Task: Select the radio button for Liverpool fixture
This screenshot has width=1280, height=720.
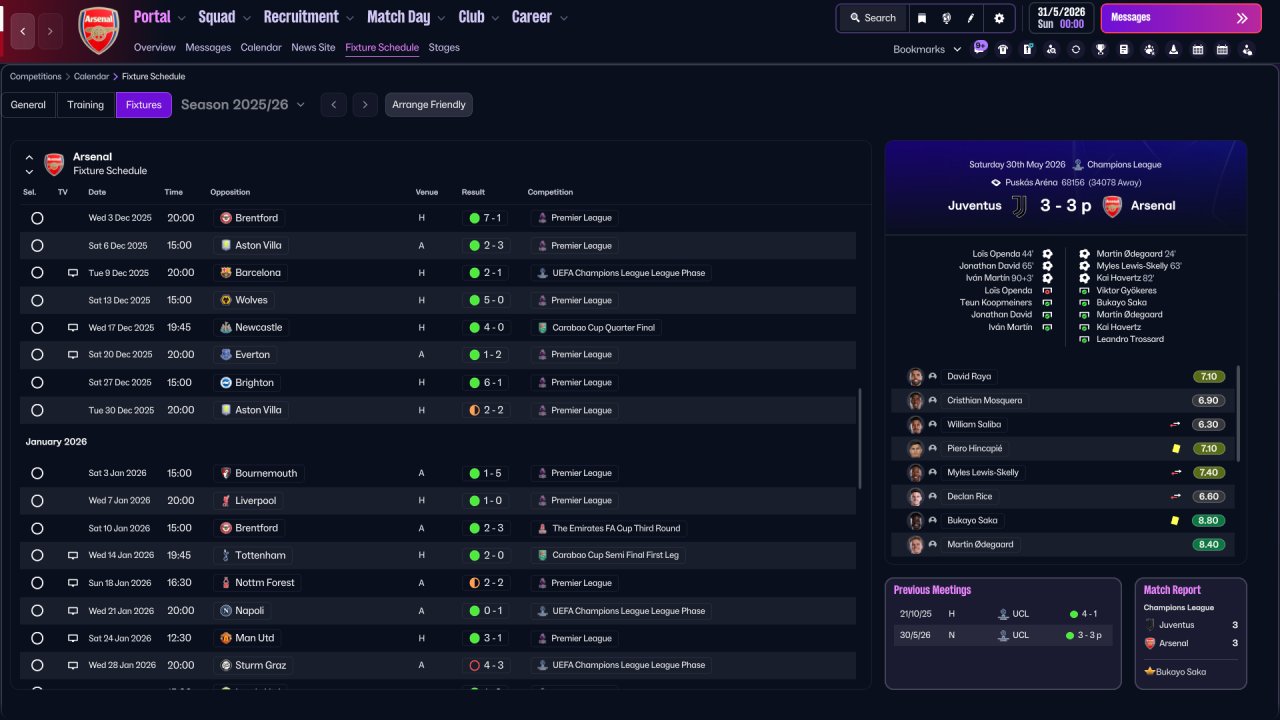Action: click(x=37, y=500)
